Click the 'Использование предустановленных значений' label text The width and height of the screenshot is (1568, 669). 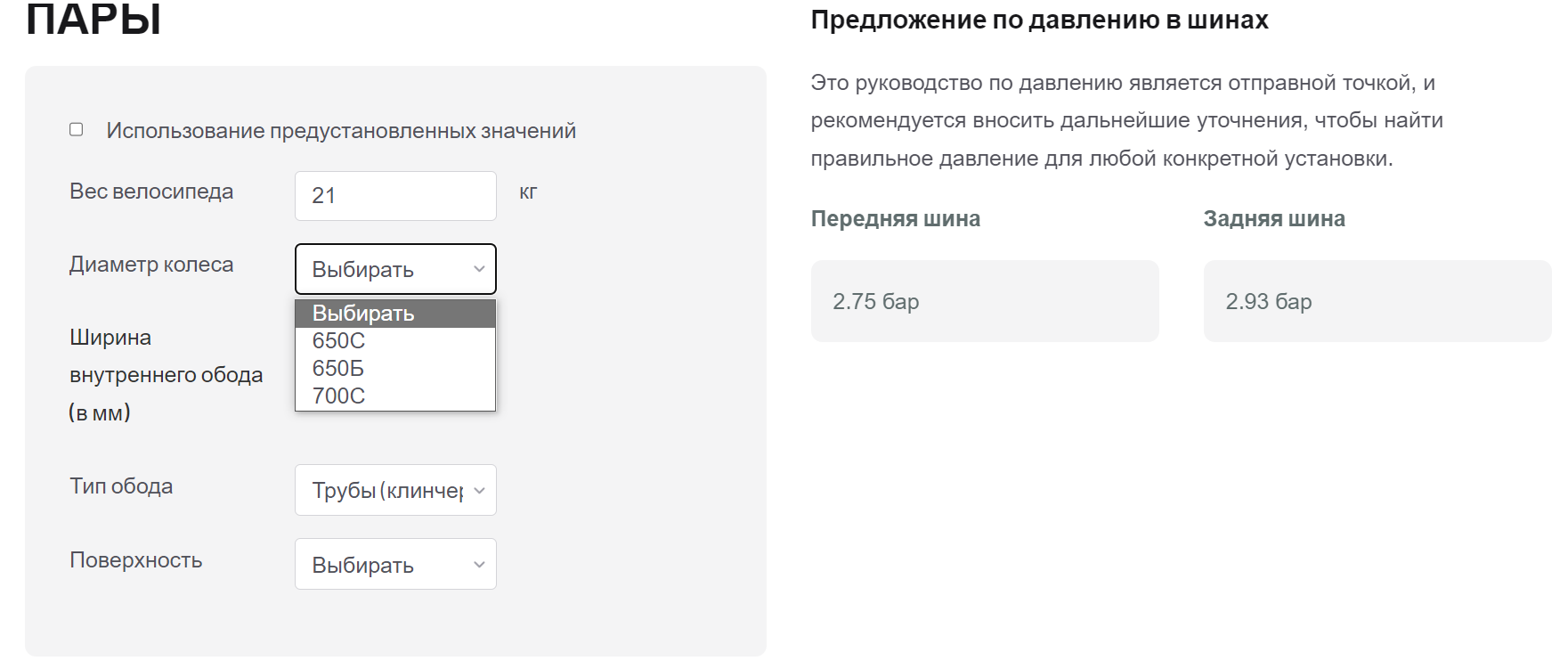tap(341, 131)
